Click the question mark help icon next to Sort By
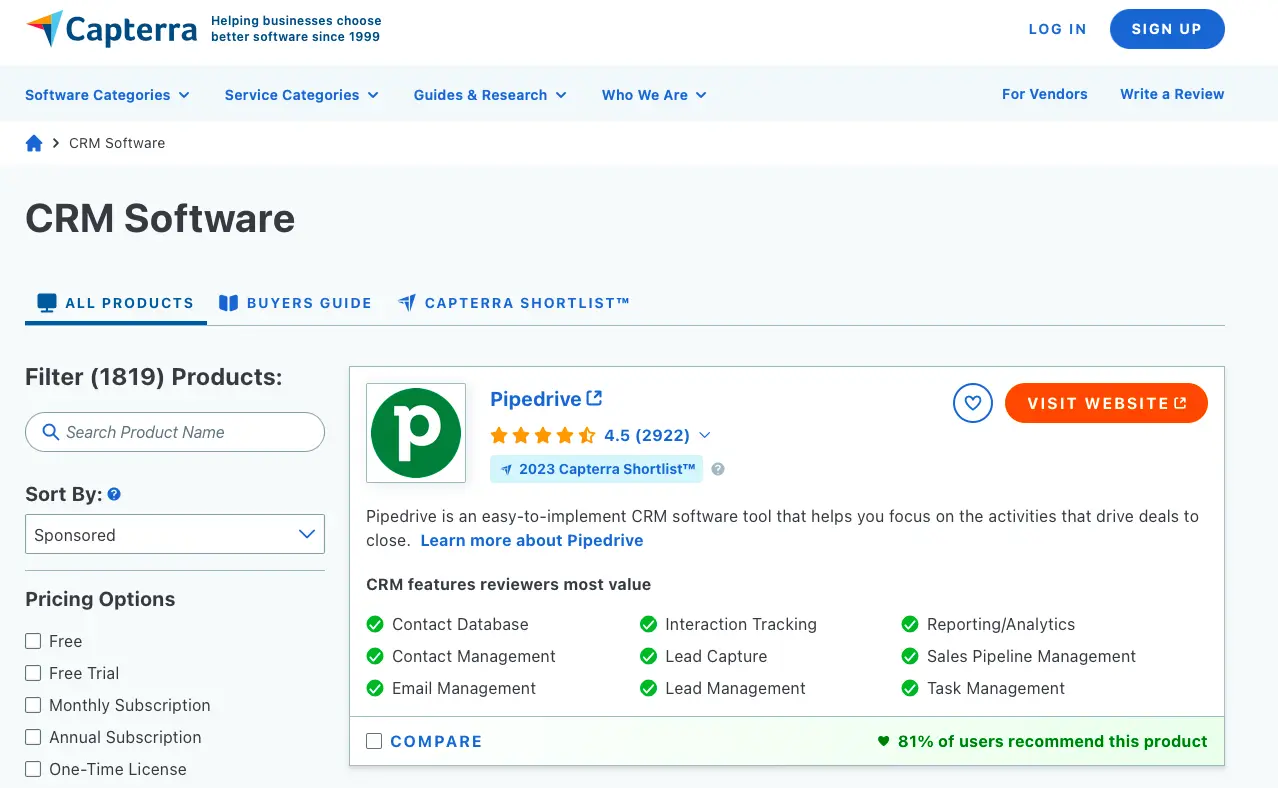1278x788 pixels. [114, 493]
